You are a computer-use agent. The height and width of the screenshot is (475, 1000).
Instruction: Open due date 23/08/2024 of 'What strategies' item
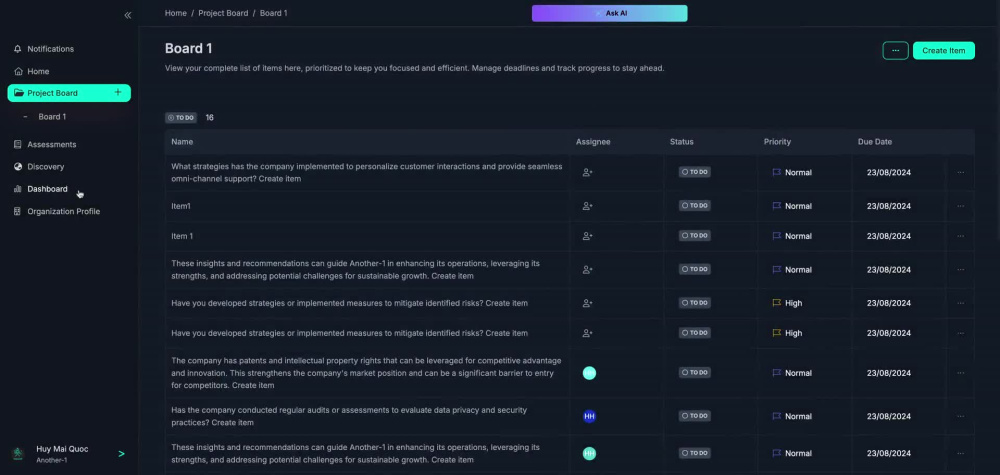[888, 173]
